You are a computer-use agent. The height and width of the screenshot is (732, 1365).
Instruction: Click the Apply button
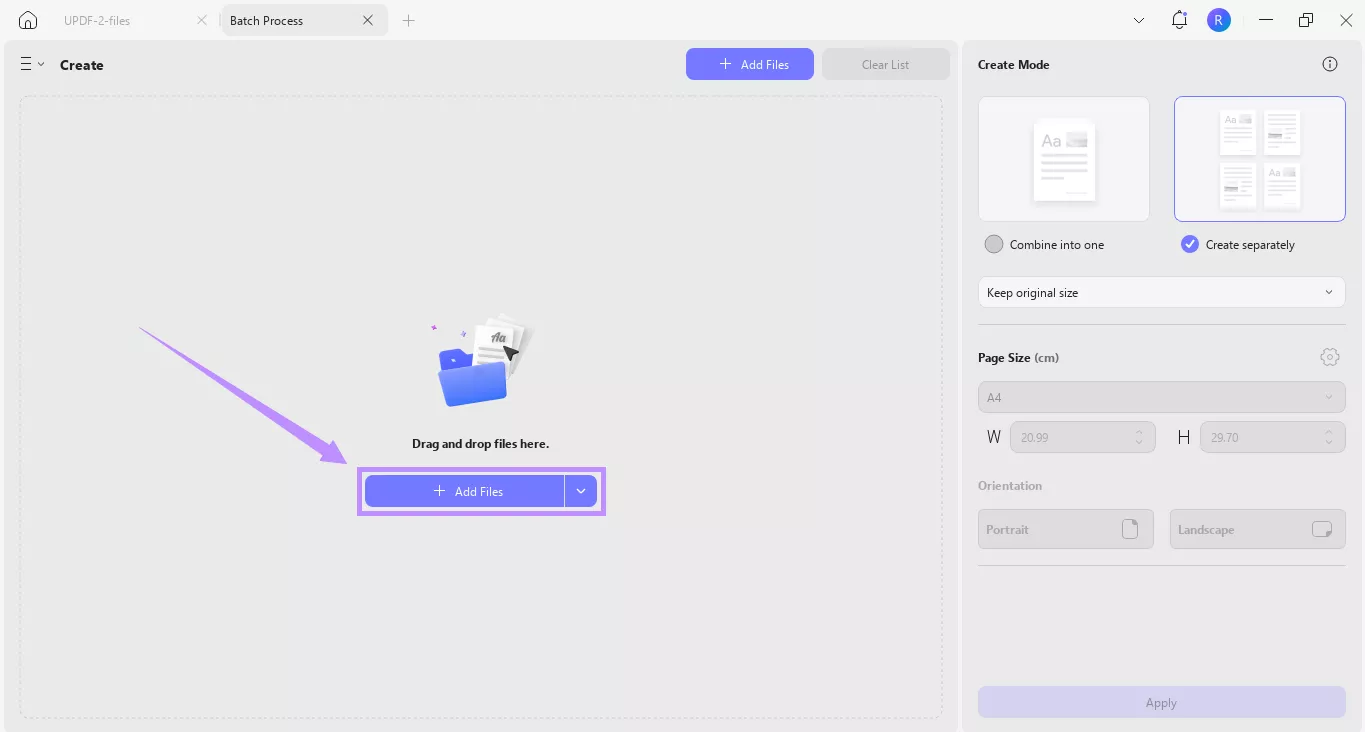1160,702
